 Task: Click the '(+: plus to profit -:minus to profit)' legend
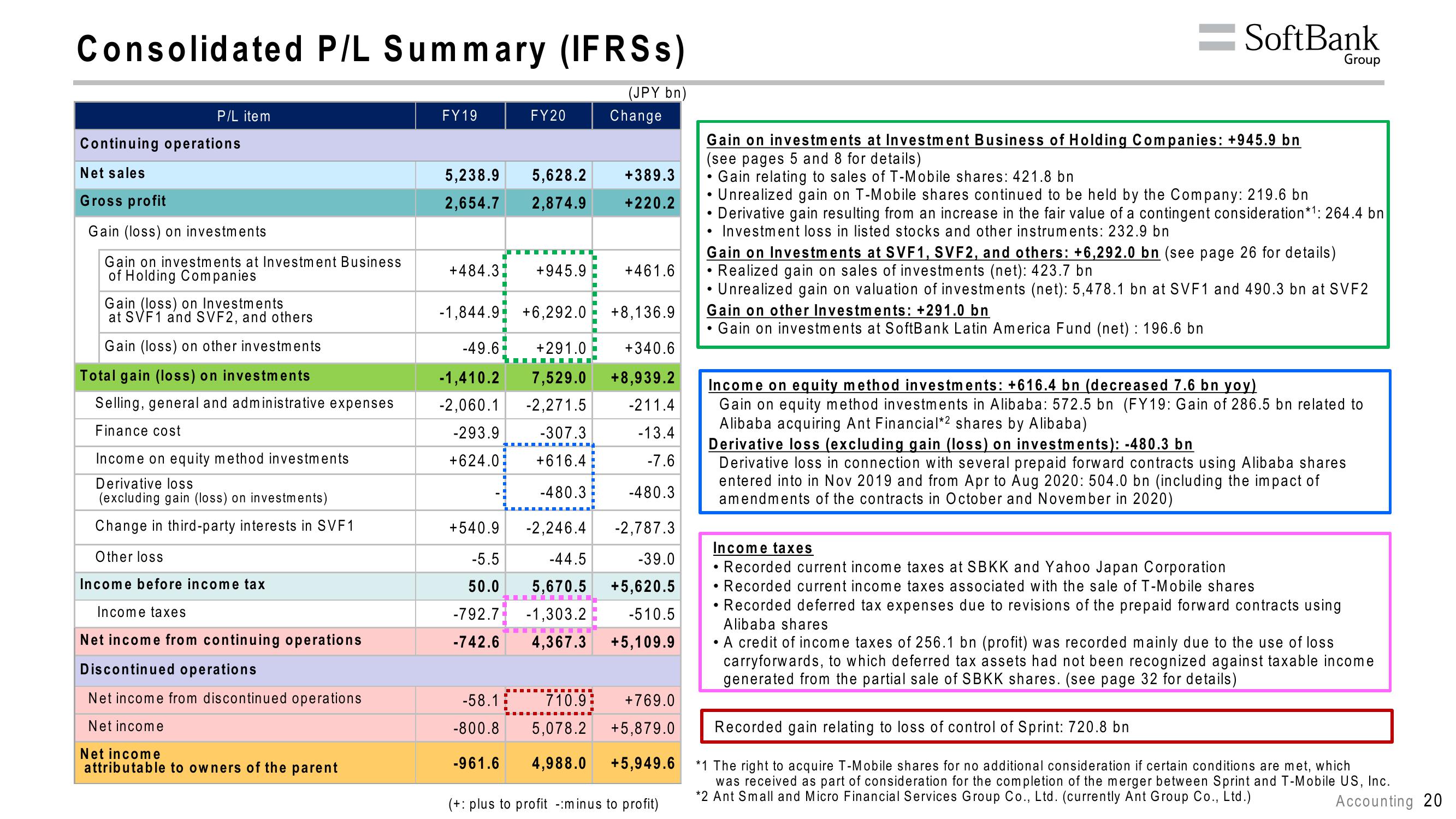pyautogui.click(x=553, y=804)
